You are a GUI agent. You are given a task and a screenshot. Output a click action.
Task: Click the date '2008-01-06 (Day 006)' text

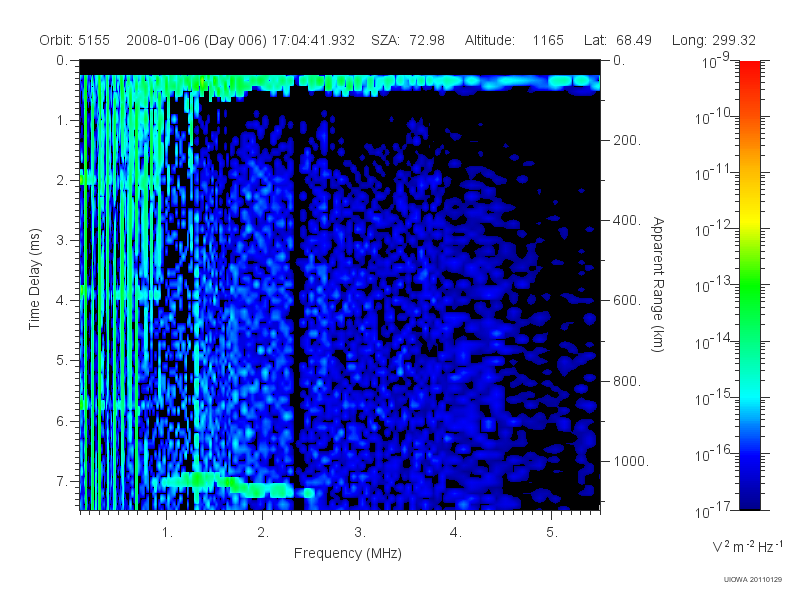[x=196, y=40]
